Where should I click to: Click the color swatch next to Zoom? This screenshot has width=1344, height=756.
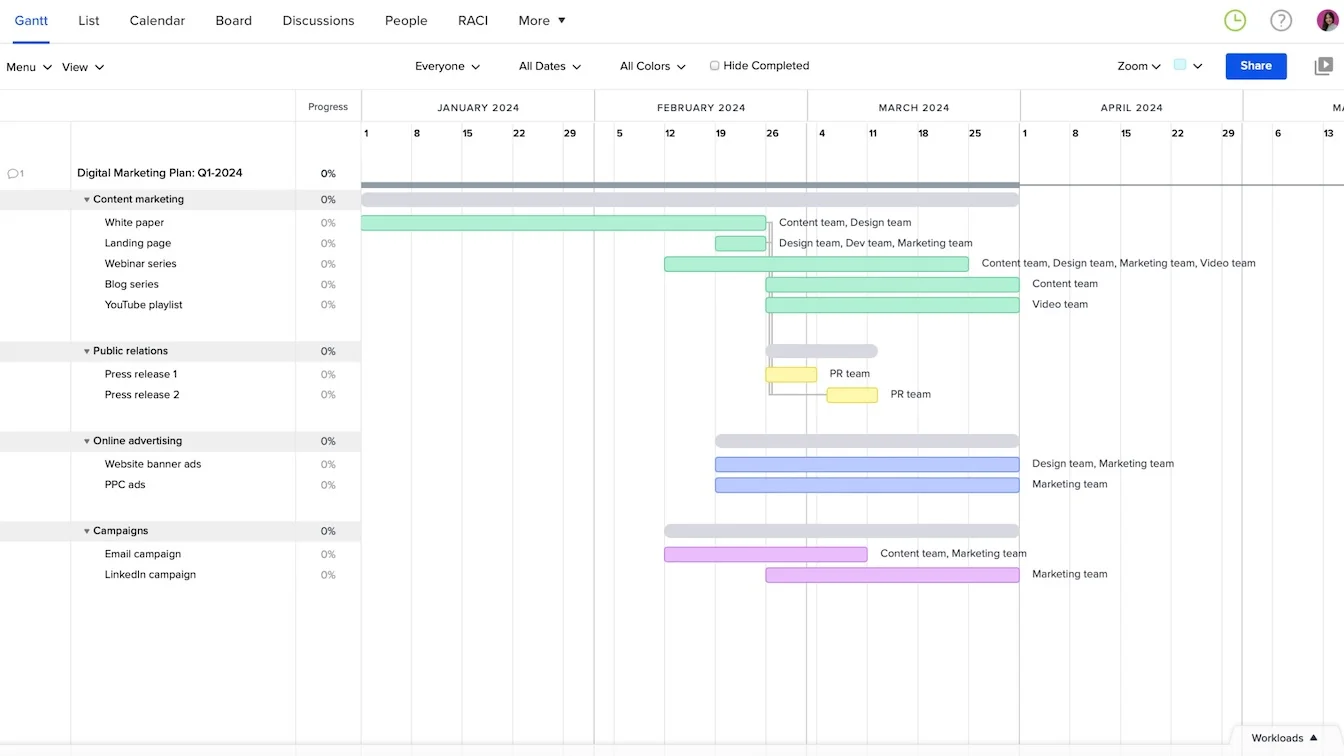1181,62
